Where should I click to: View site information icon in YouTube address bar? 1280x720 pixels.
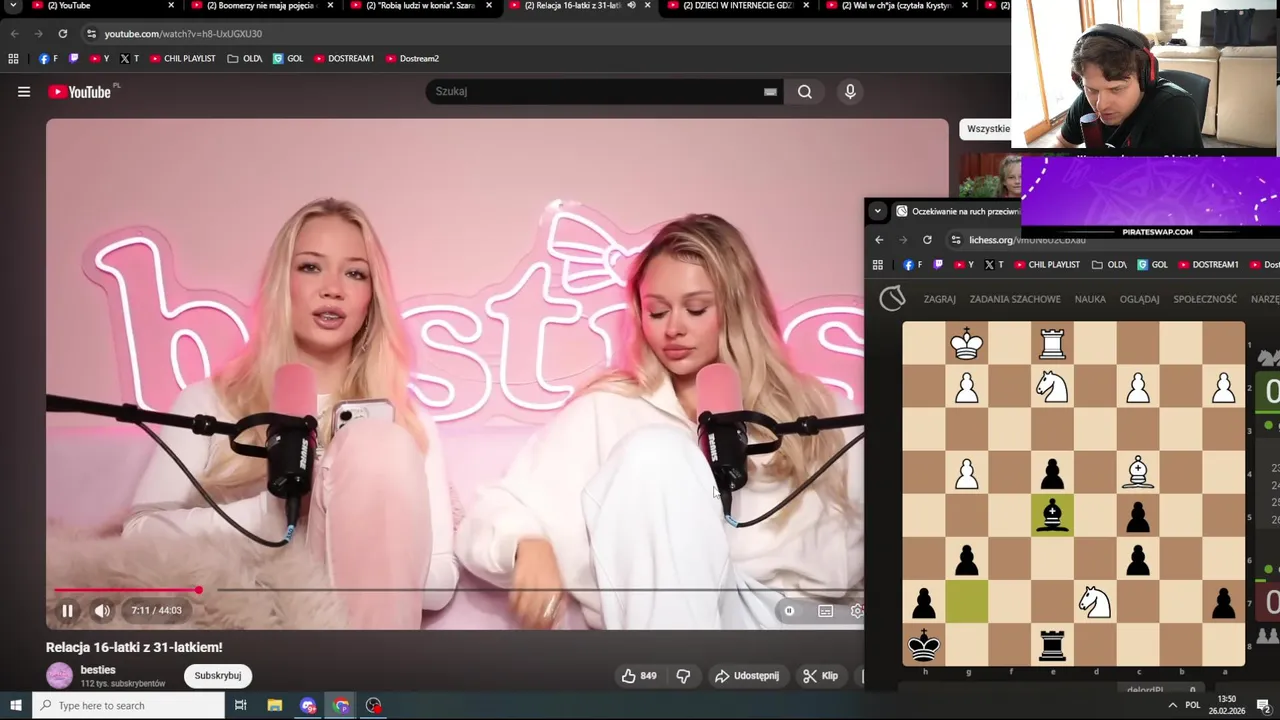click(x=92, y=34)
